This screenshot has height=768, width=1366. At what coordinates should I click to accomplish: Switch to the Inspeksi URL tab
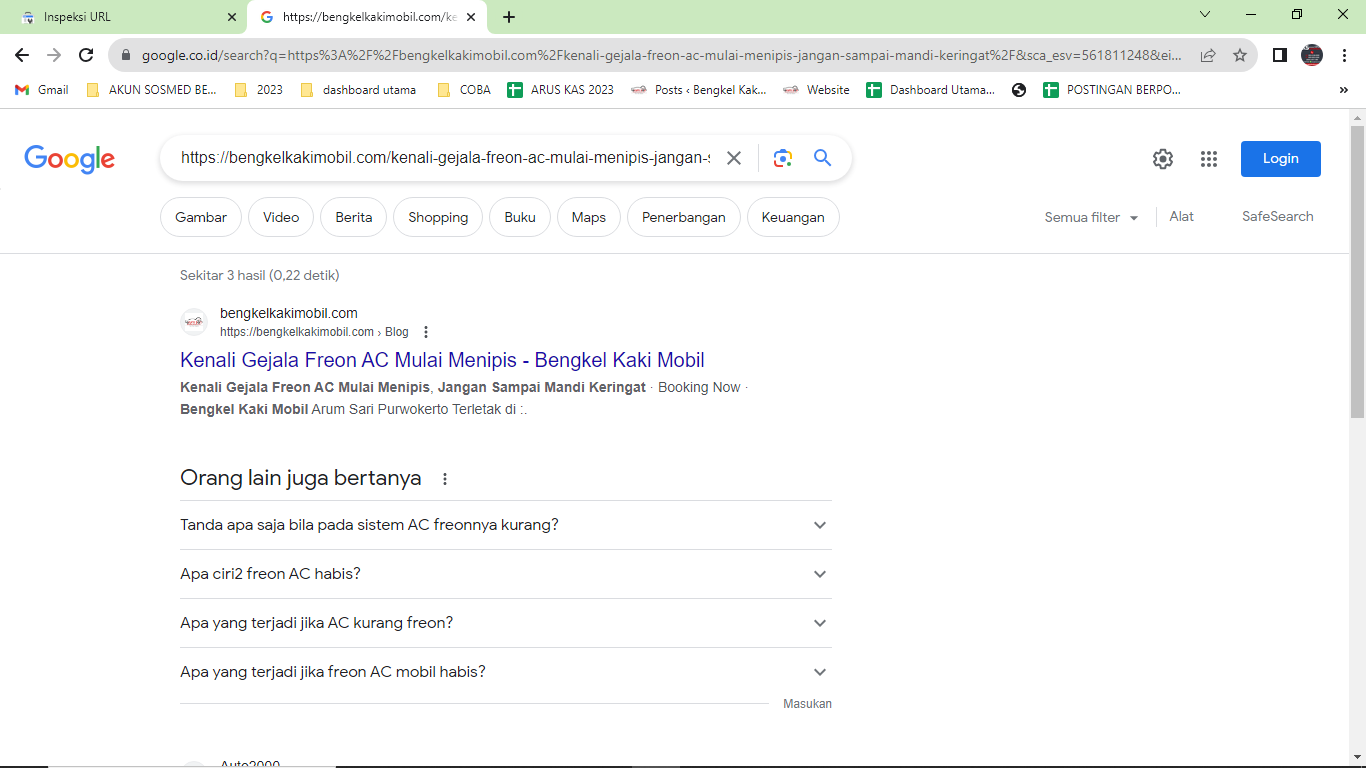(124, 17)
